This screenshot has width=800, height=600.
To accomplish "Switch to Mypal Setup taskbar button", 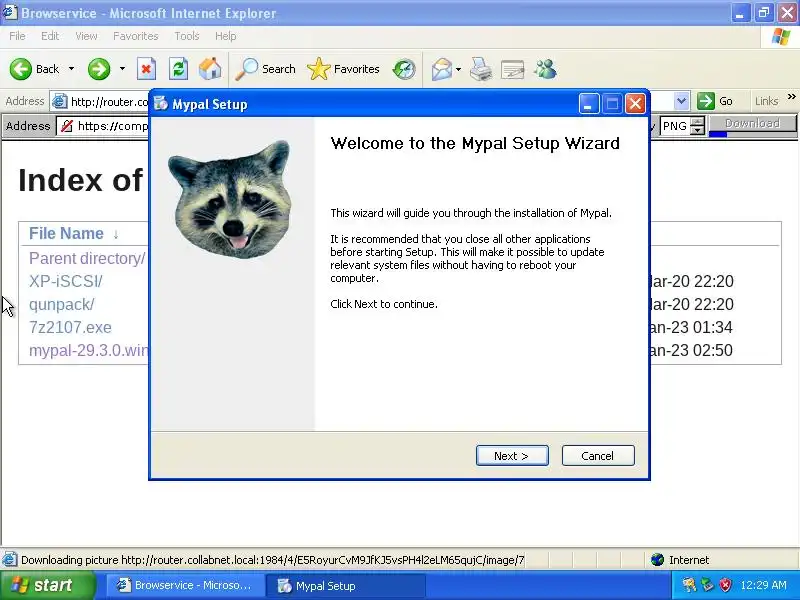I will [347, 585].
